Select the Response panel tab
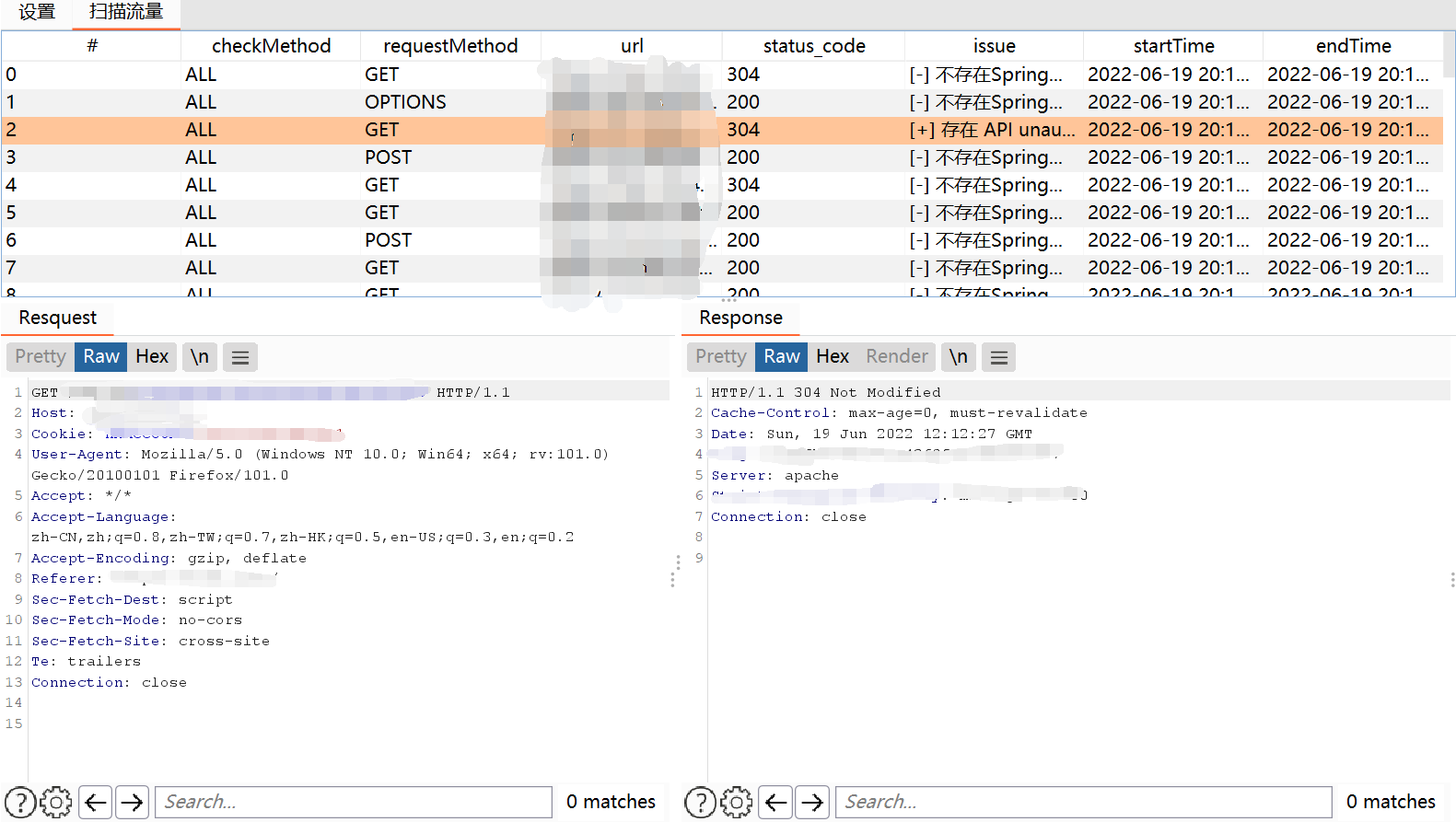Screen dimensions: 1456x822 coord(740,318)
